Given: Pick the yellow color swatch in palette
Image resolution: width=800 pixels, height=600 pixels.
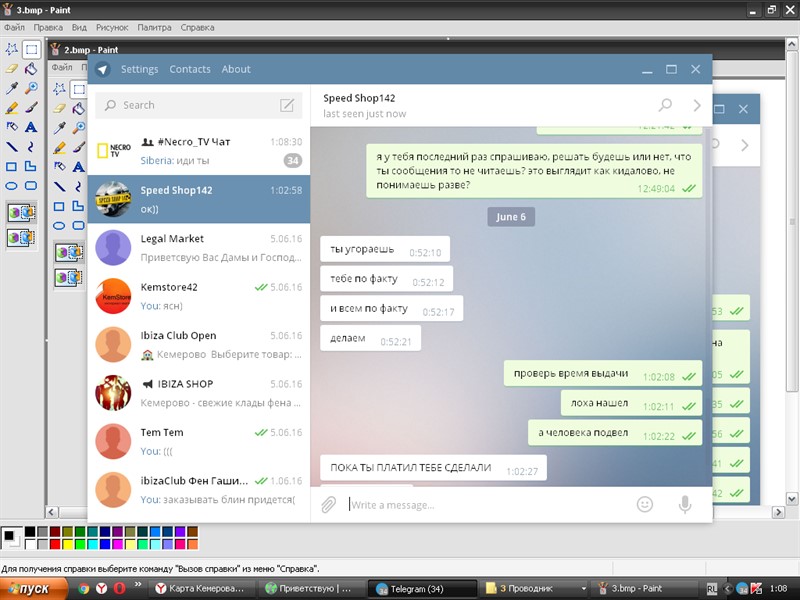Looking at the screenshot, I should coord(67,544).
